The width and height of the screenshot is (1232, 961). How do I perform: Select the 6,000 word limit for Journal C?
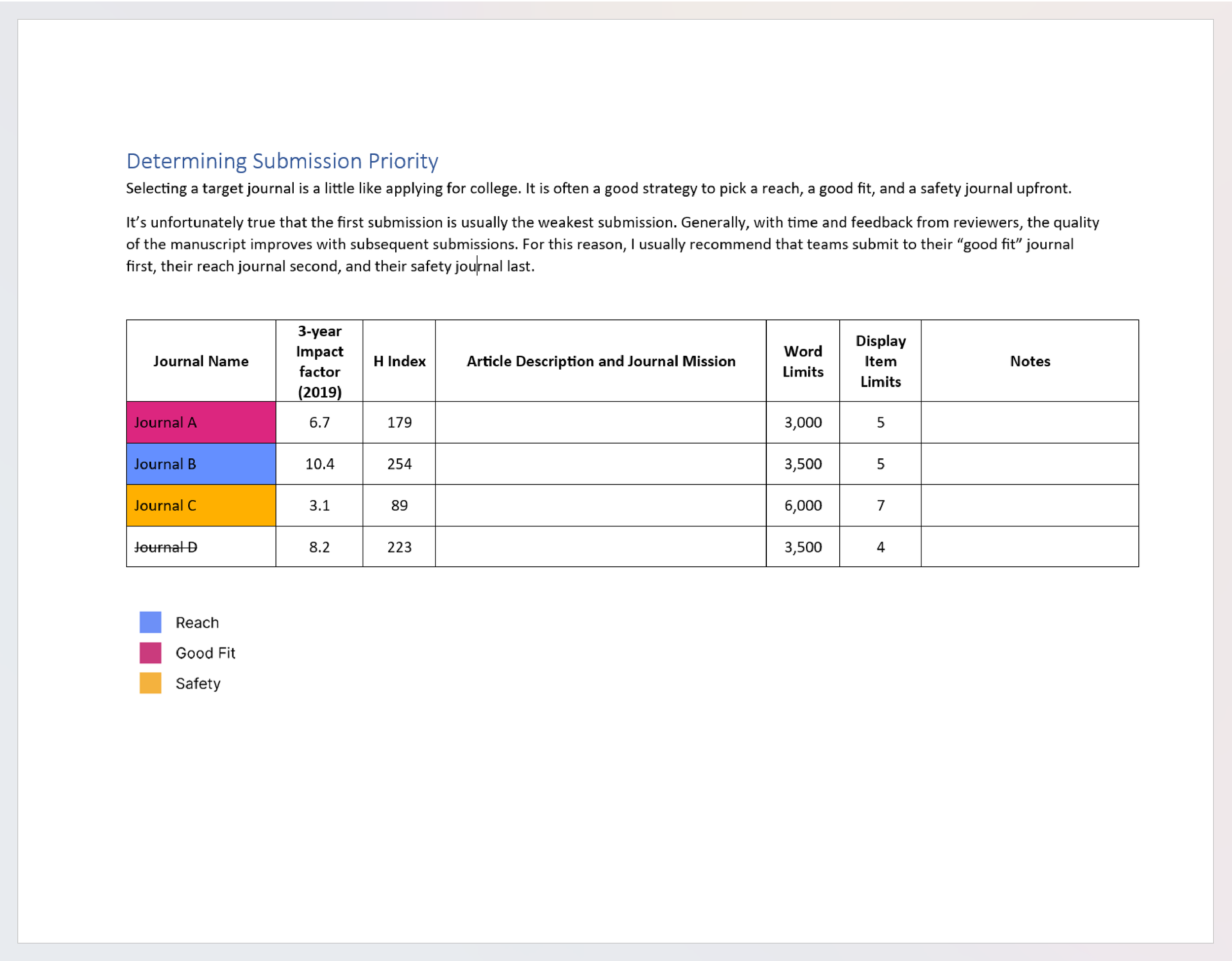[803, 505]
